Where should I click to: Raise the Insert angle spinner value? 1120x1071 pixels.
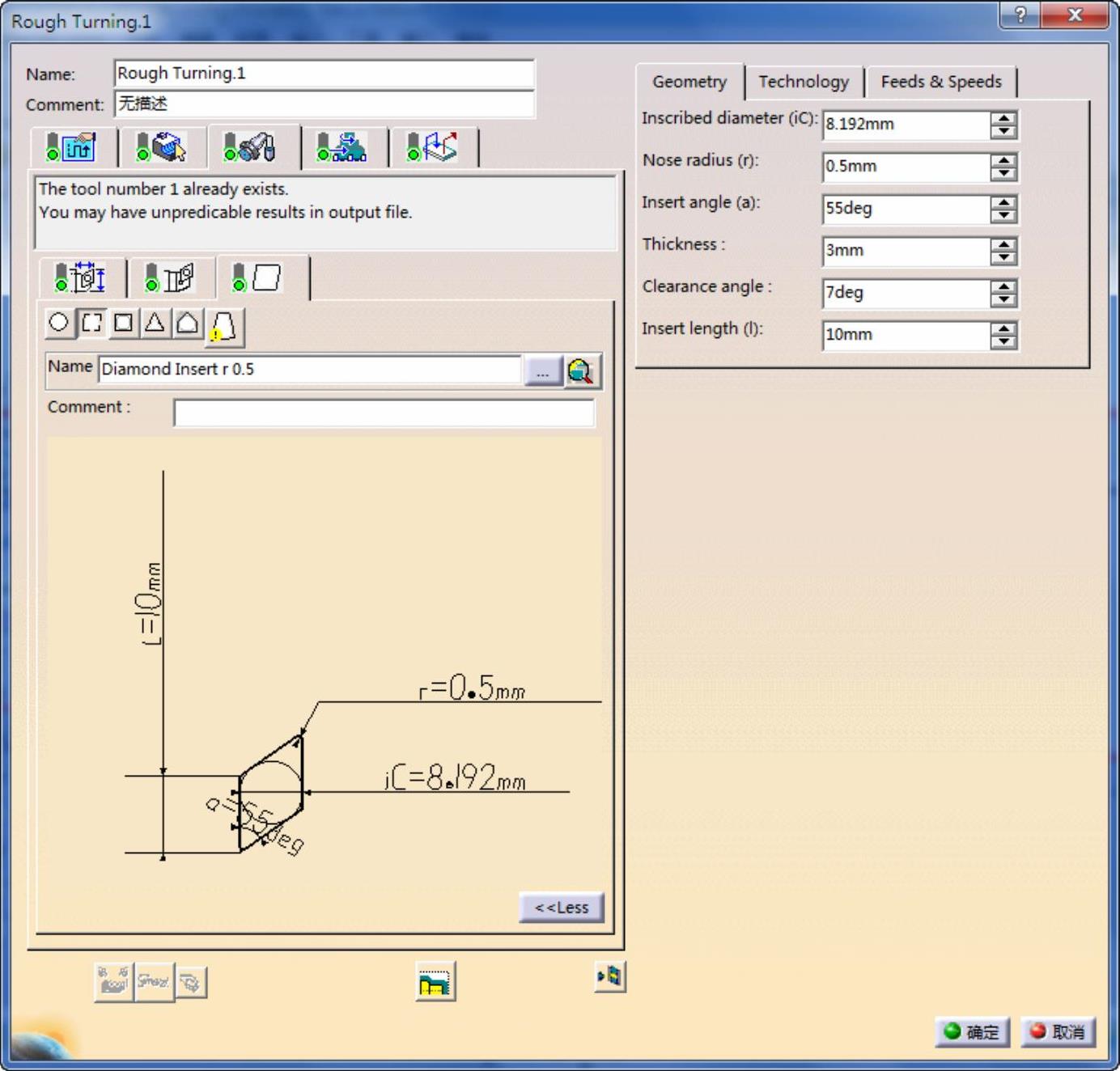tap(1003, 203)
